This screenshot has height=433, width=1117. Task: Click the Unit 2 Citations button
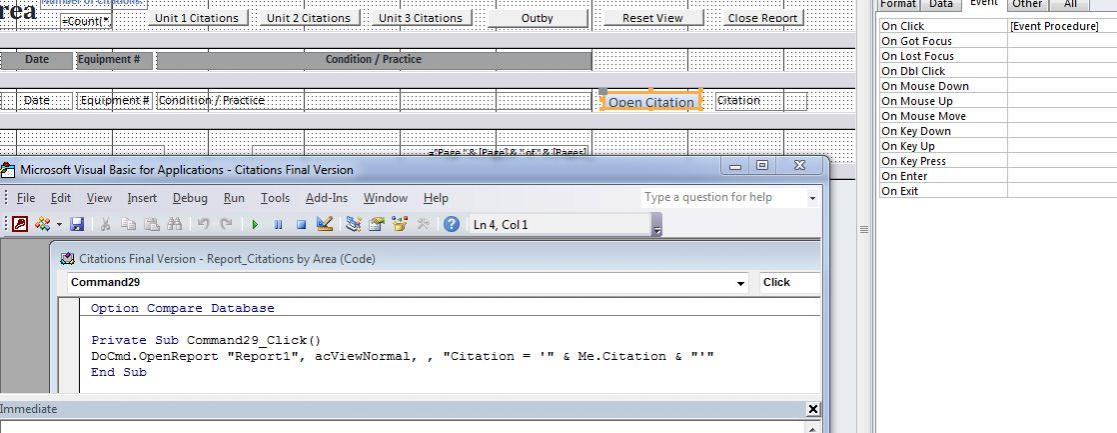click(308, 18)
